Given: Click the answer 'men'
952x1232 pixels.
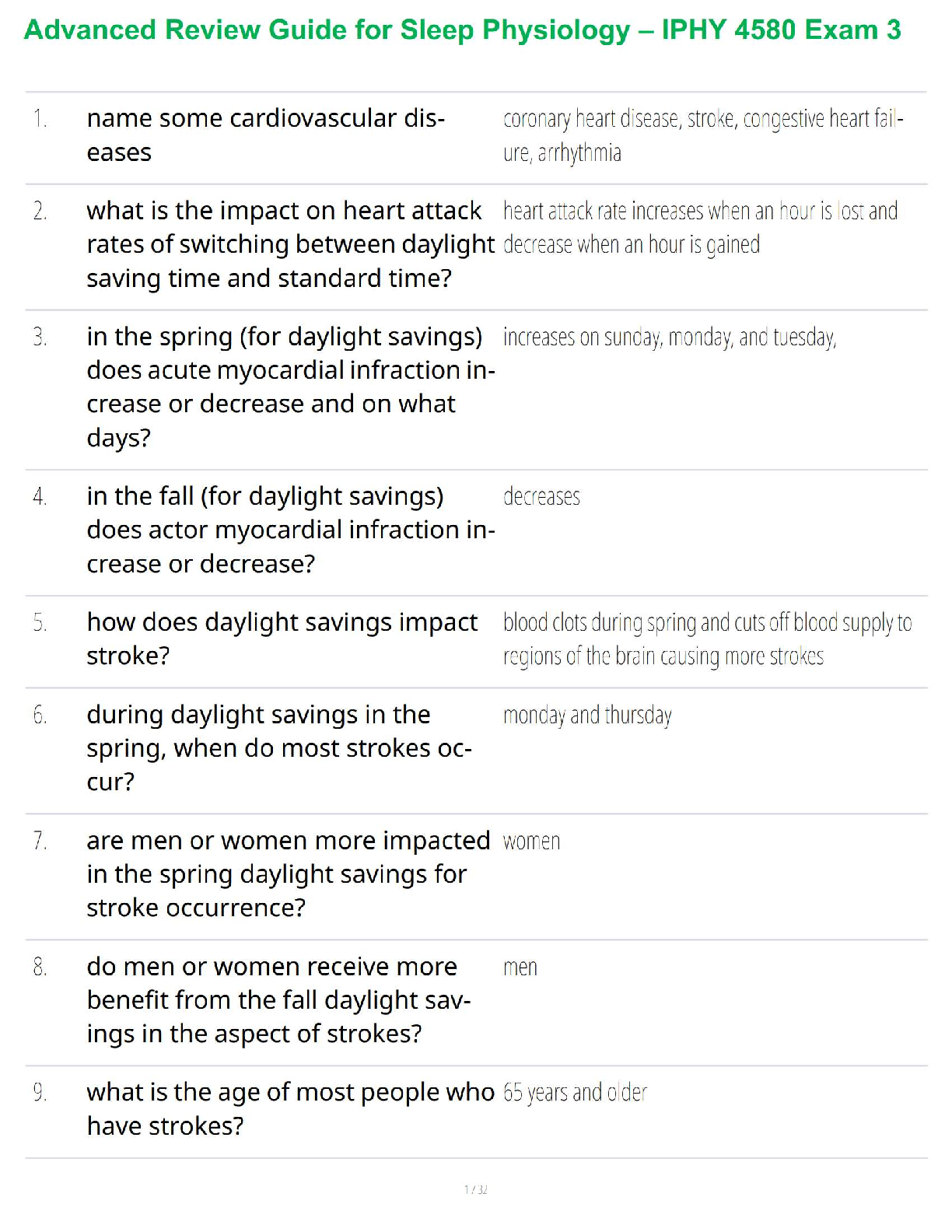Looking at the screenshot, I should click(x=520, y=968).
